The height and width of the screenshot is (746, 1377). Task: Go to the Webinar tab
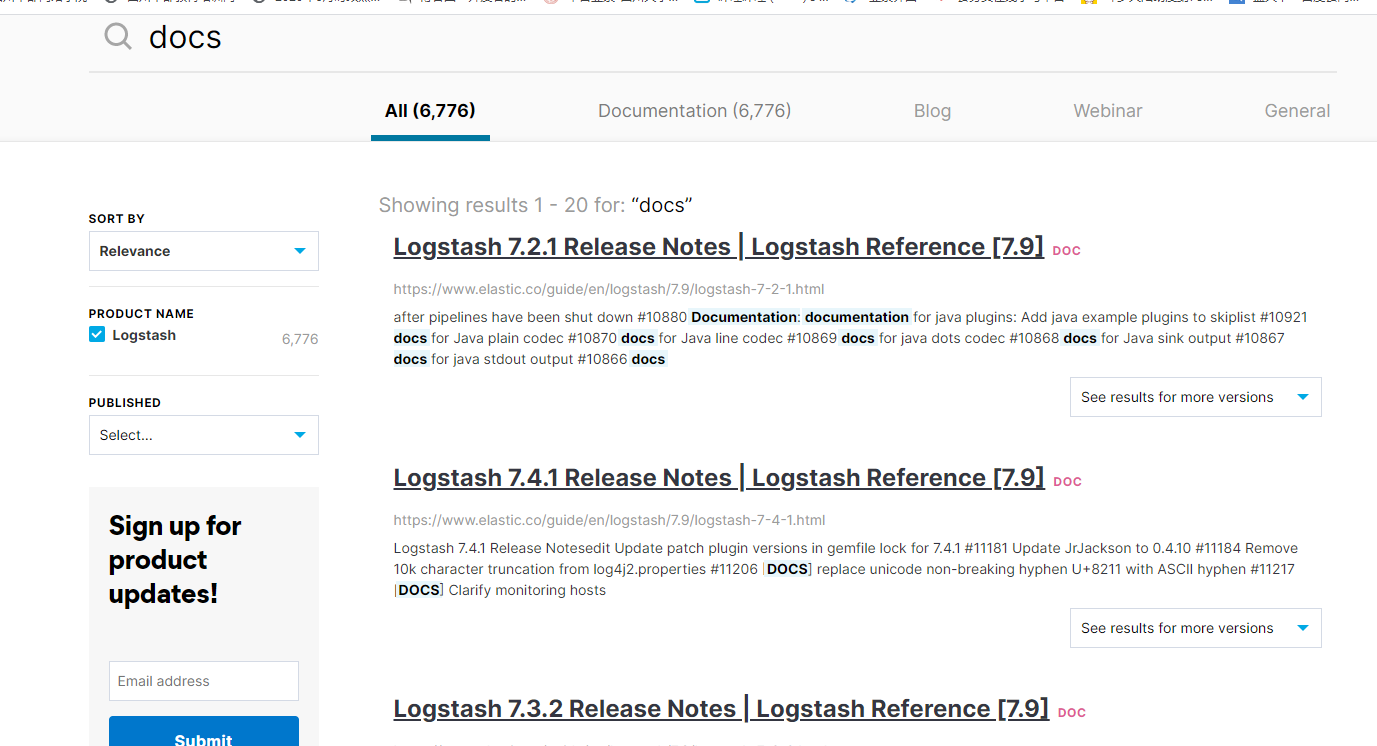[x=1107, y=111]
